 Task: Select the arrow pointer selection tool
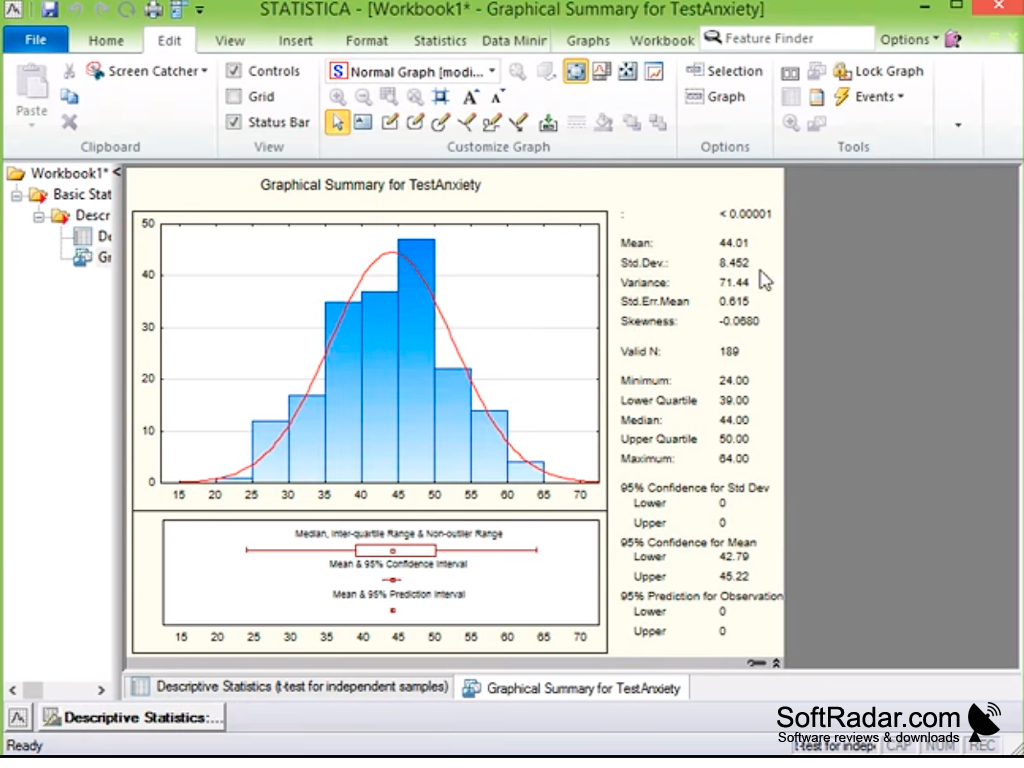pos(338,122)
